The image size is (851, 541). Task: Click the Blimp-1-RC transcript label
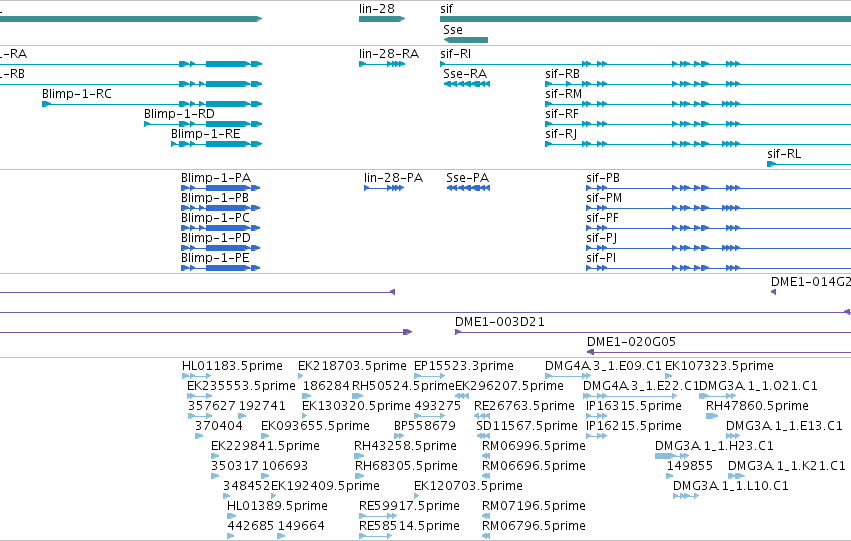(x=77, y=94)
